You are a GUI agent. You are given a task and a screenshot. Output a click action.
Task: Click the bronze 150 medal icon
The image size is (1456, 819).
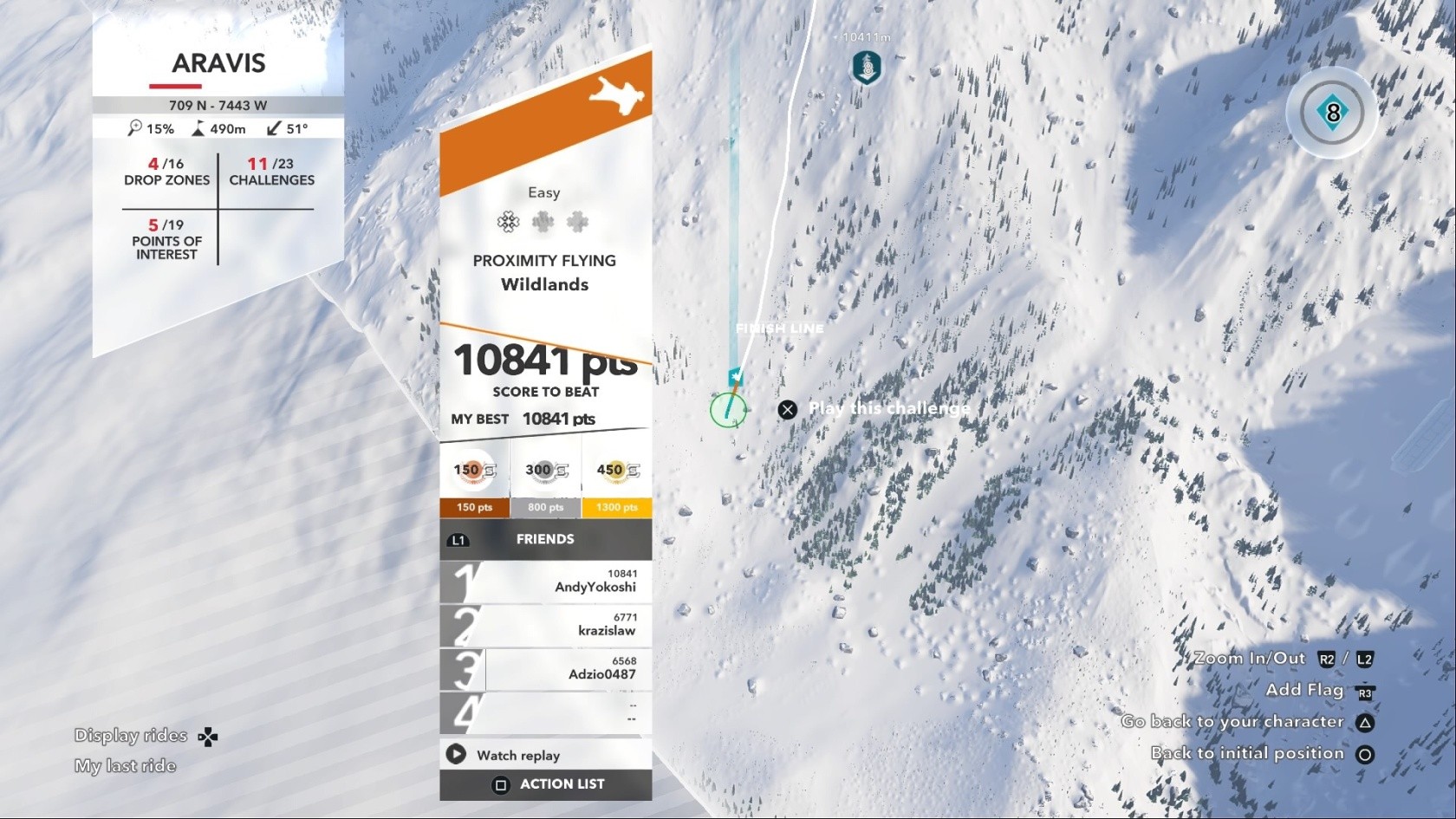[x=474, y=471]
